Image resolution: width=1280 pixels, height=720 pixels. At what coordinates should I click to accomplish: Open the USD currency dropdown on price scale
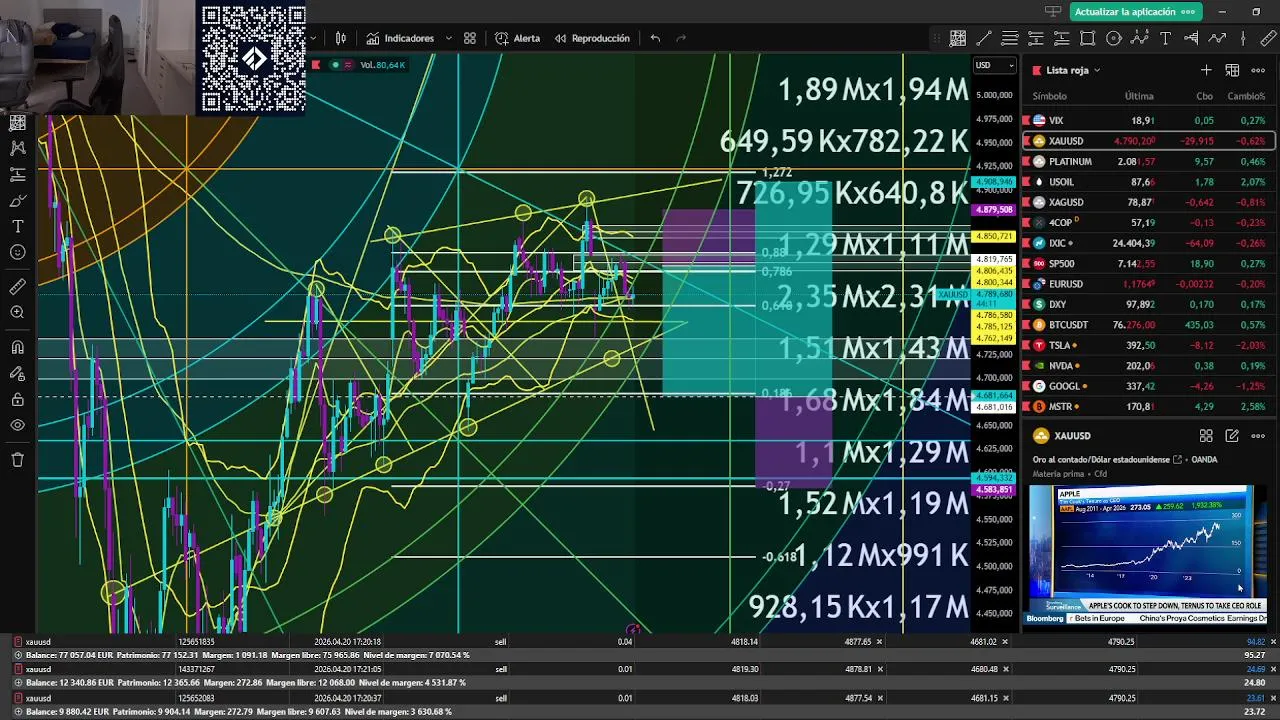tap(995, 66)
